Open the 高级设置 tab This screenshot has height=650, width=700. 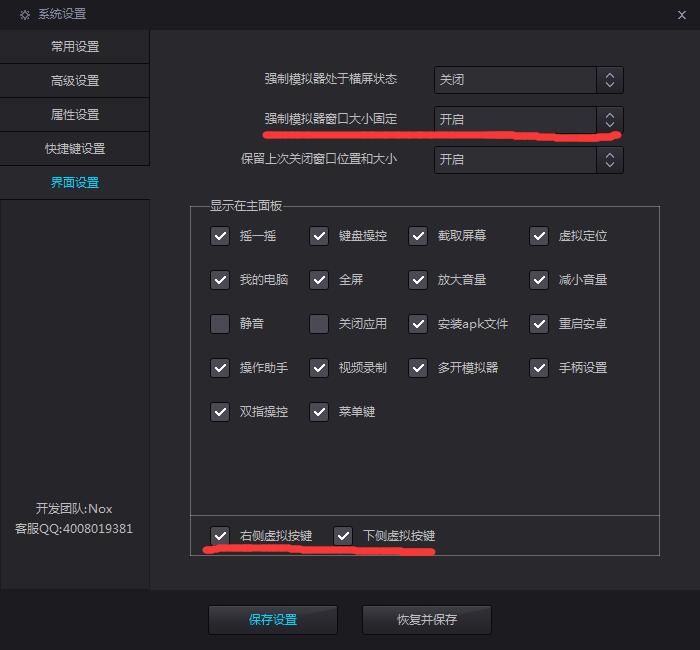click(75, 80)
